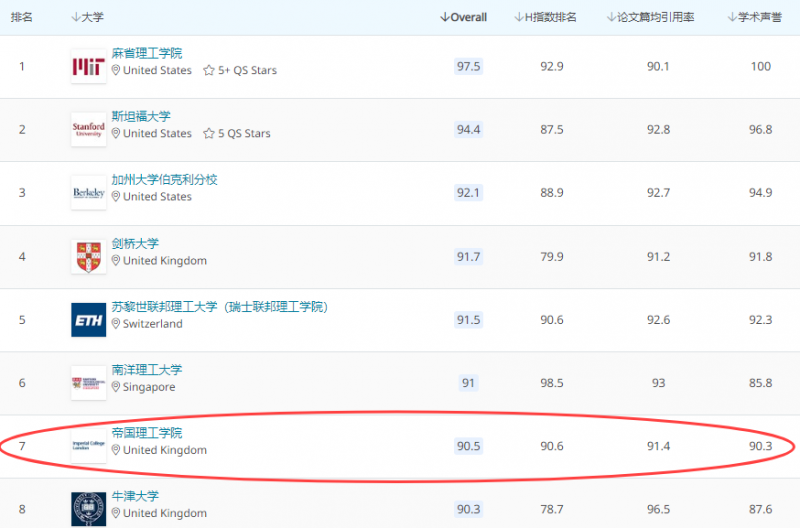The width and height of the screenshot is (800, 528).
Task: Select the 100 academic reputation value
Action: [761, 66]
